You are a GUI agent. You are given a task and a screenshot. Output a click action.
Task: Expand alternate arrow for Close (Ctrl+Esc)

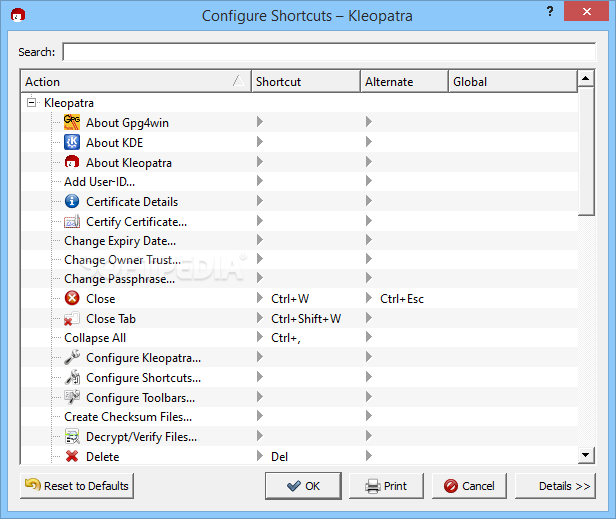click(x=368, y=298)
